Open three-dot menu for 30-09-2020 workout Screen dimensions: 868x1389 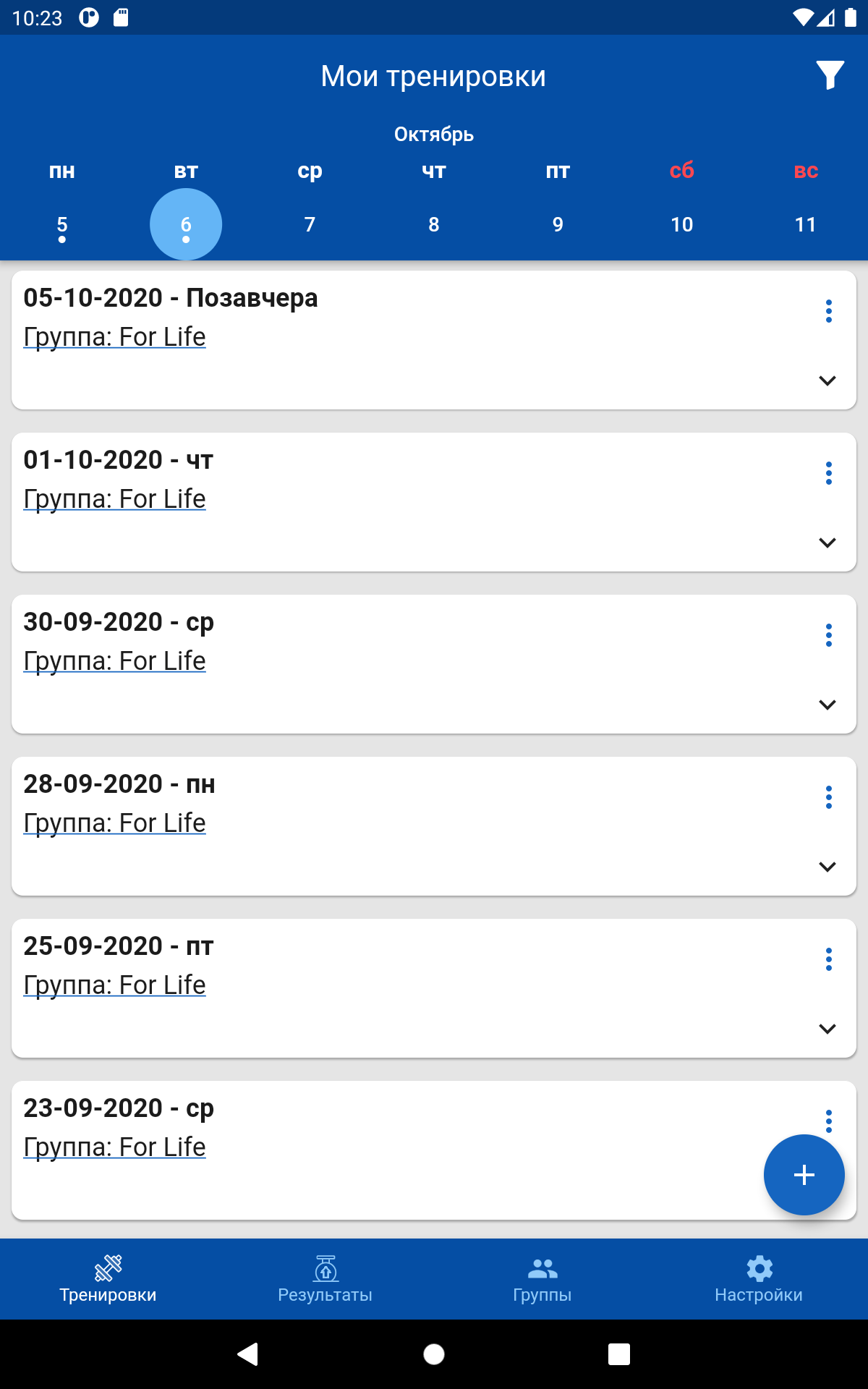click(x=828, y=635)
